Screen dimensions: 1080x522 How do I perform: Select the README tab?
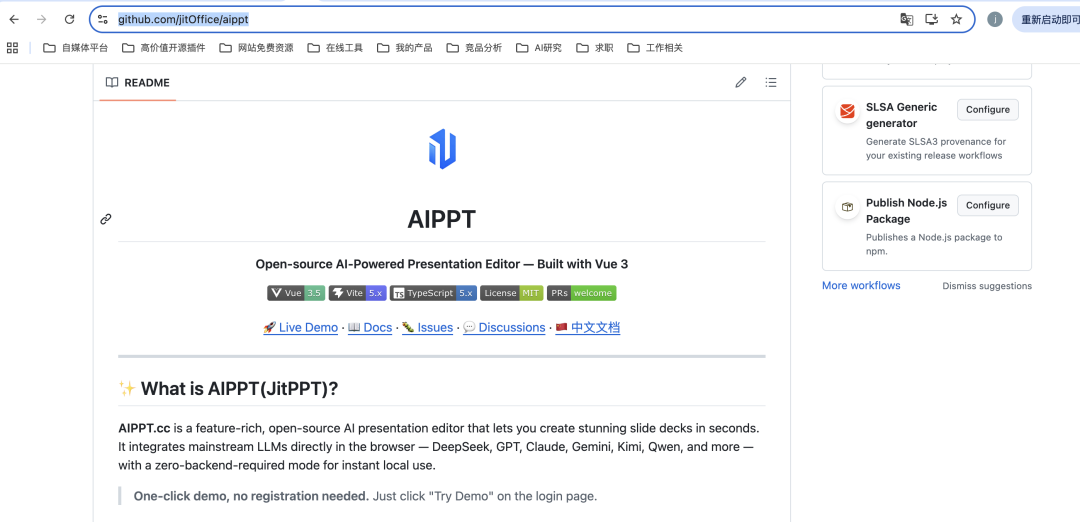pyautogui.click(x=138, y=83)
